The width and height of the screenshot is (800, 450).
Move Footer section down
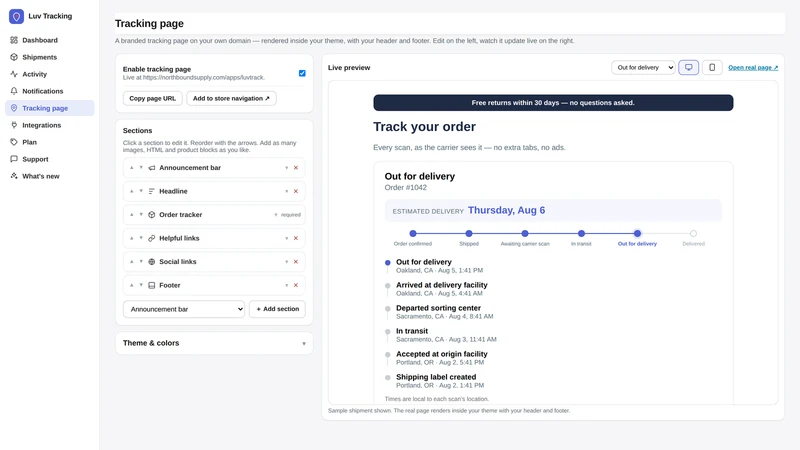click(141, 285)
